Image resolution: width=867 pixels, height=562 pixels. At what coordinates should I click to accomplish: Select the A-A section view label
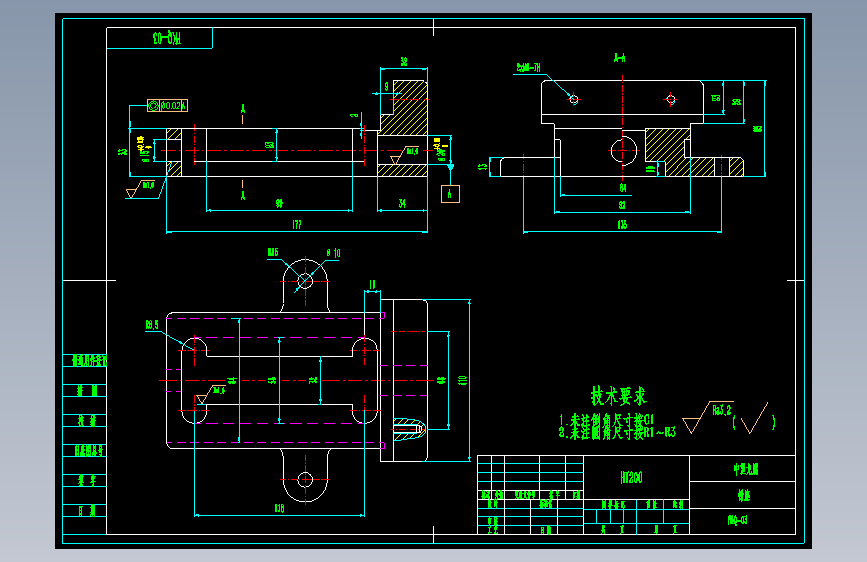620,58
